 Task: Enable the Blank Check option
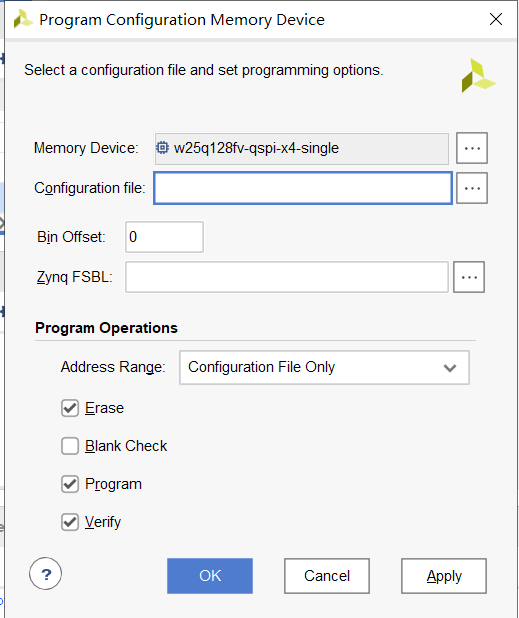[70, 446]
